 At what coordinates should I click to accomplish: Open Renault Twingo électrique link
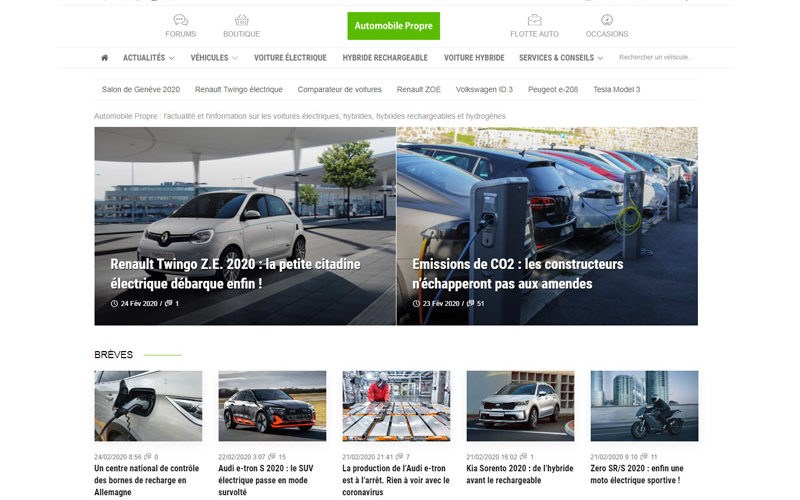click(239, 89)
